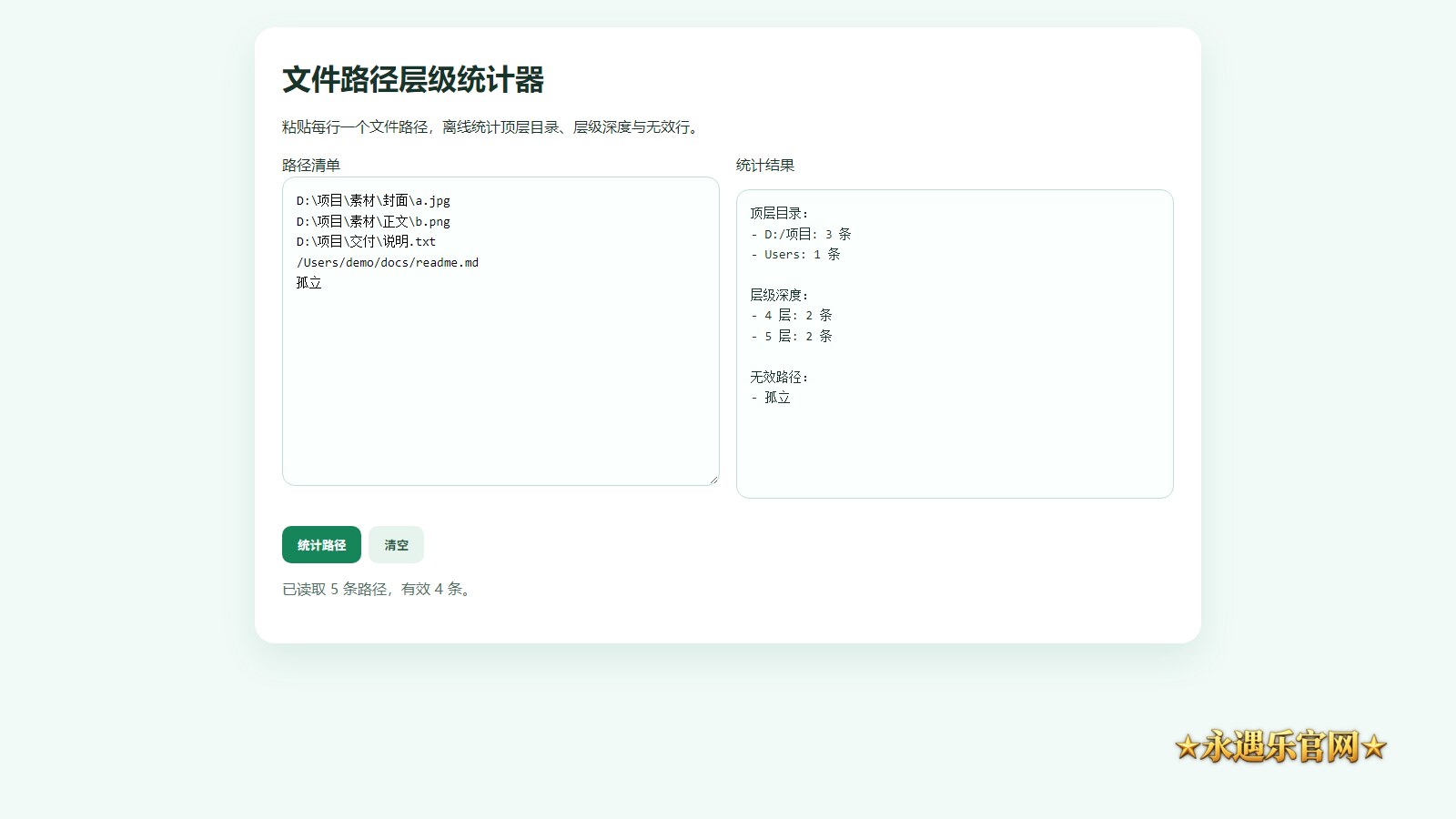Image resolution: width=1456 pixels, height=819 pixels.
Task: Click the 无效路径 heading in results
Action: (x=779, y=377)
